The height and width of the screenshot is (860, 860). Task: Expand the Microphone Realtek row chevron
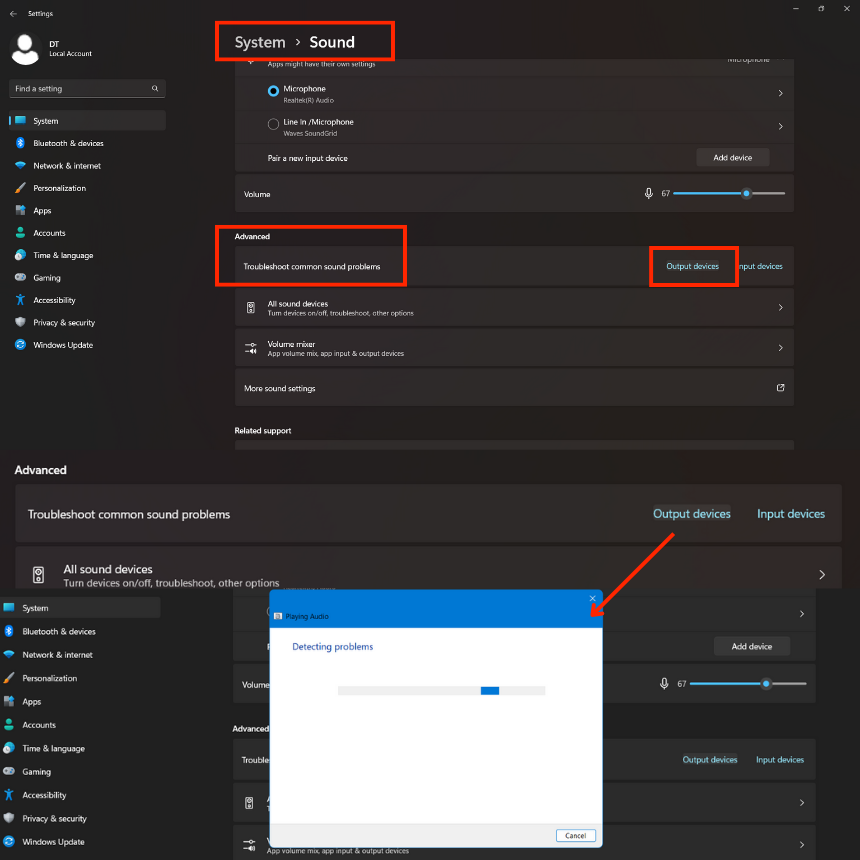(x=780, y=93)
